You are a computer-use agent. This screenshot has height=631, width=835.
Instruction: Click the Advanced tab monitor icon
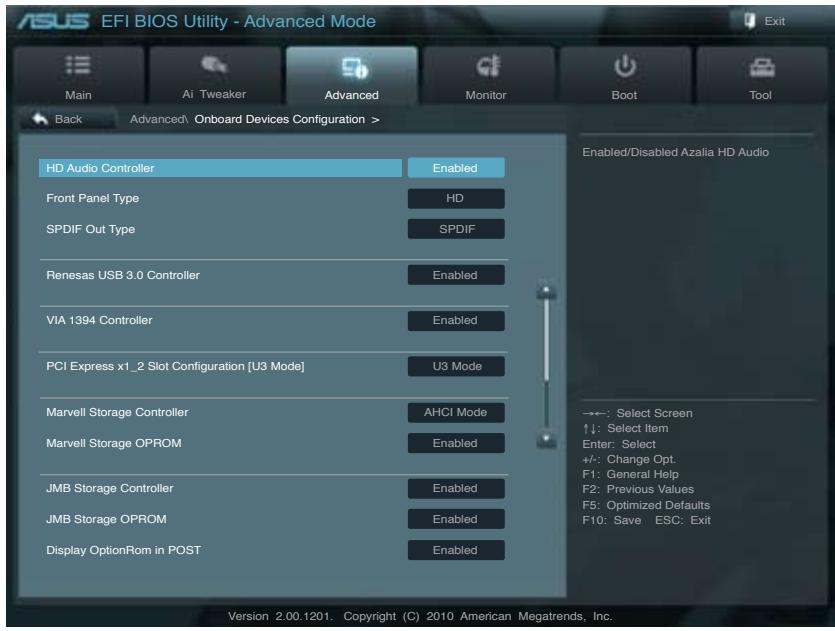click(x=354, y=67)
